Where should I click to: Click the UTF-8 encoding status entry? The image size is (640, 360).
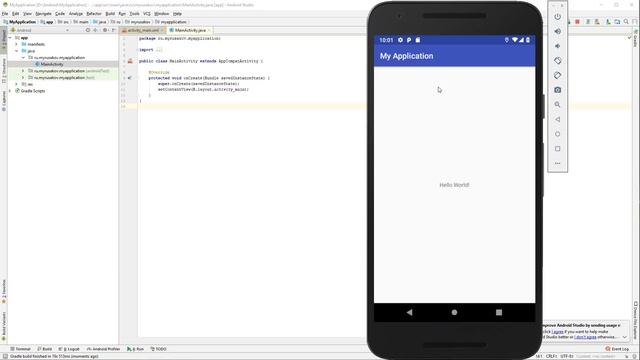click(x=566, y=356)
